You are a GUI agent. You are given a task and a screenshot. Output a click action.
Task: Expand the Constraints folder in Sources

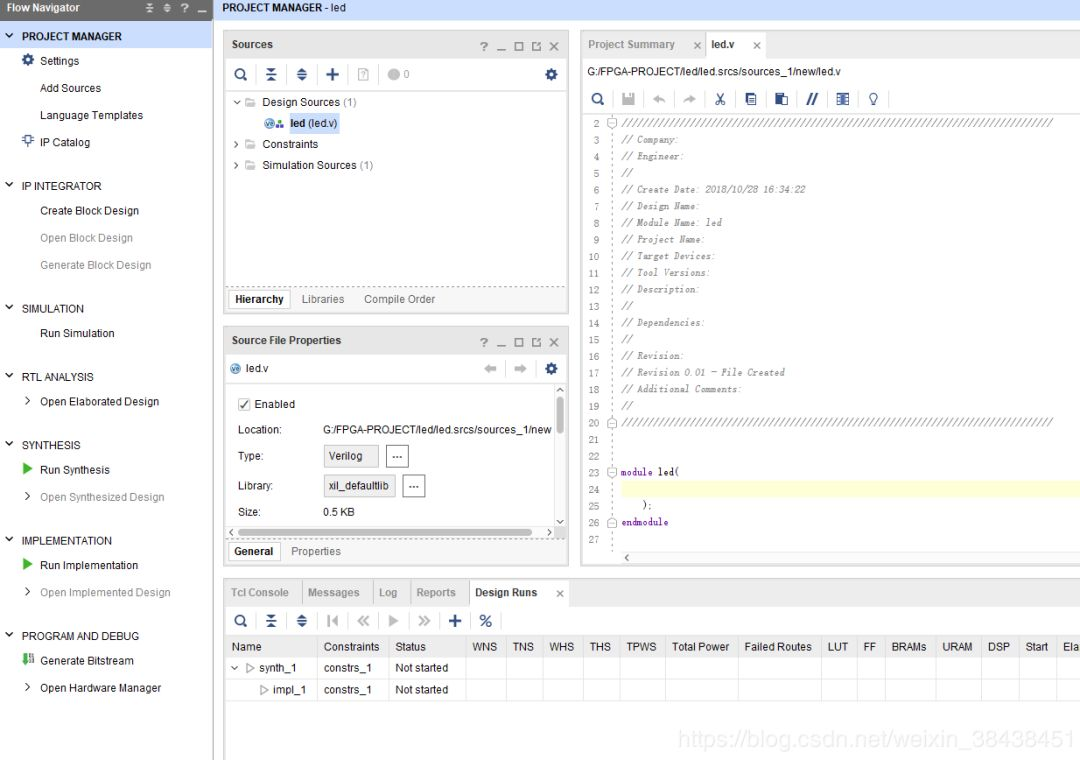click(x=237, y=144)
